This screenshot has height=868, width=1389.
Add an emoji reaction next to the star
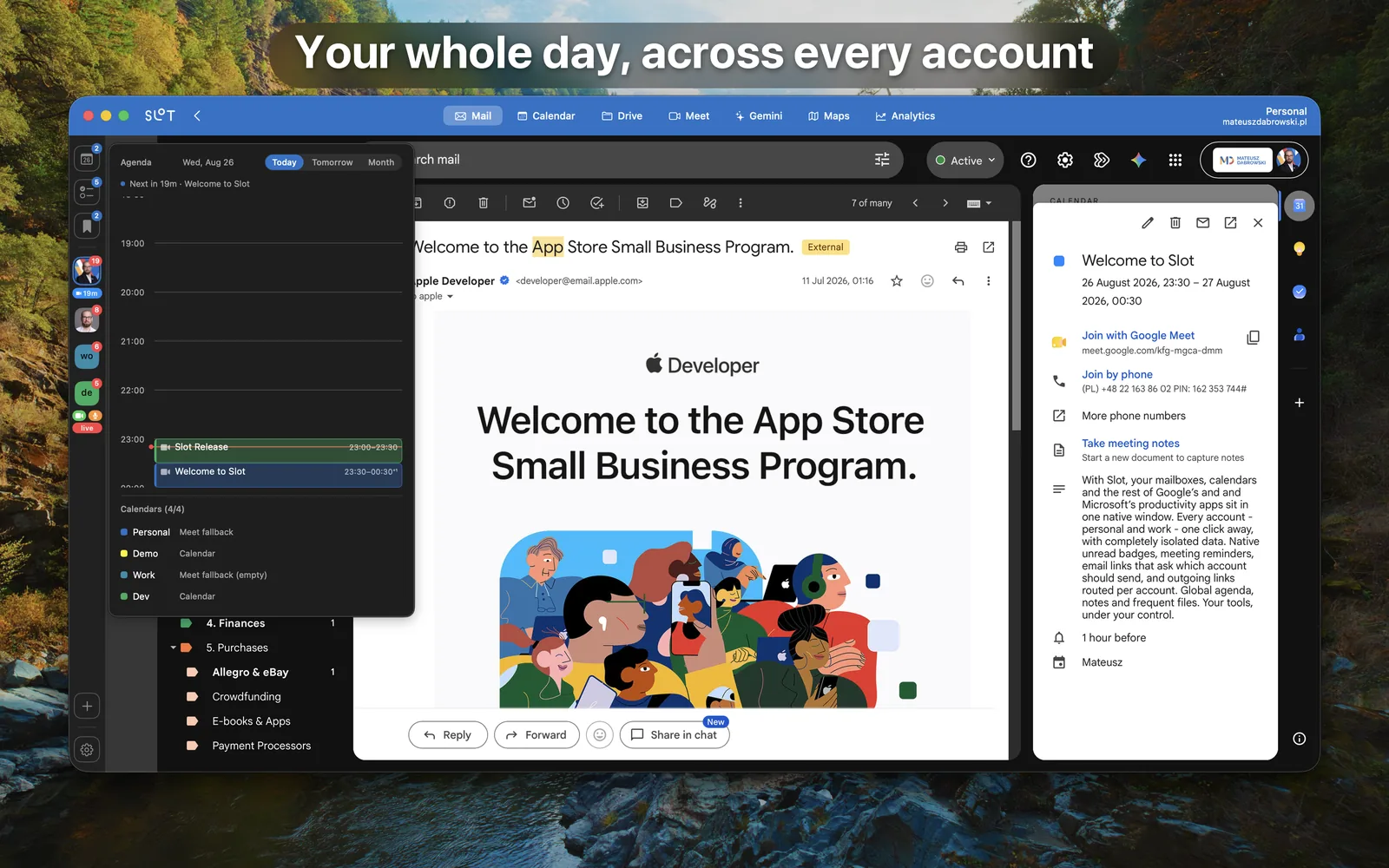(x=927, y=281)
